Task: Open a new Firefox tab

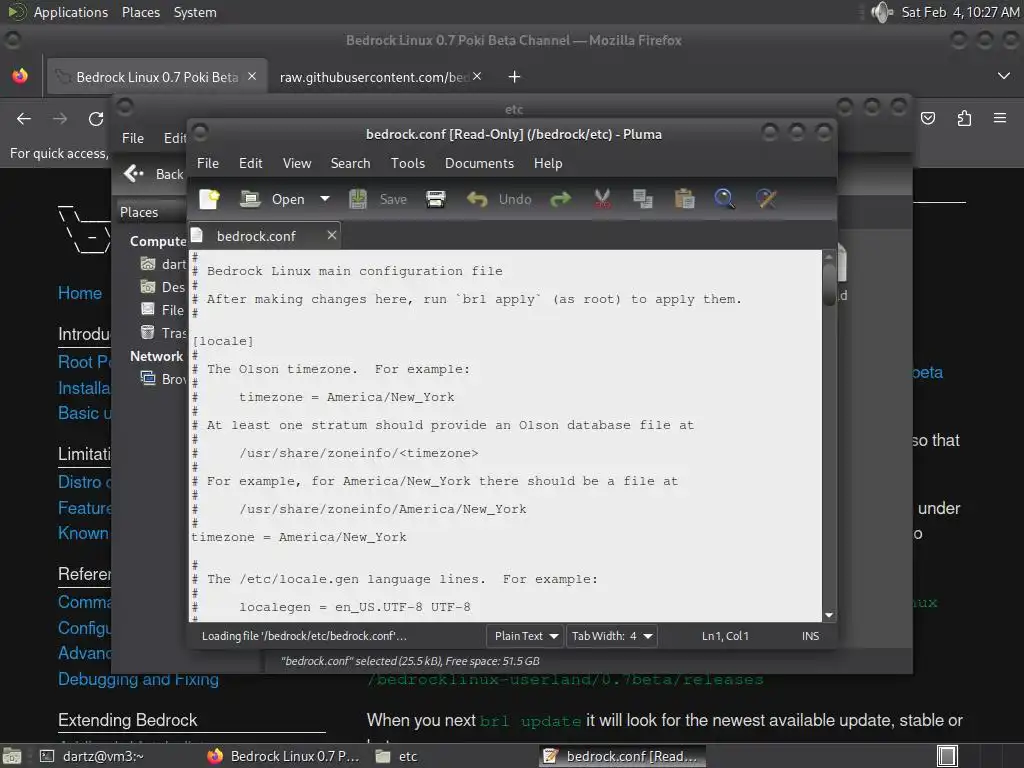Action: [514, 77]
